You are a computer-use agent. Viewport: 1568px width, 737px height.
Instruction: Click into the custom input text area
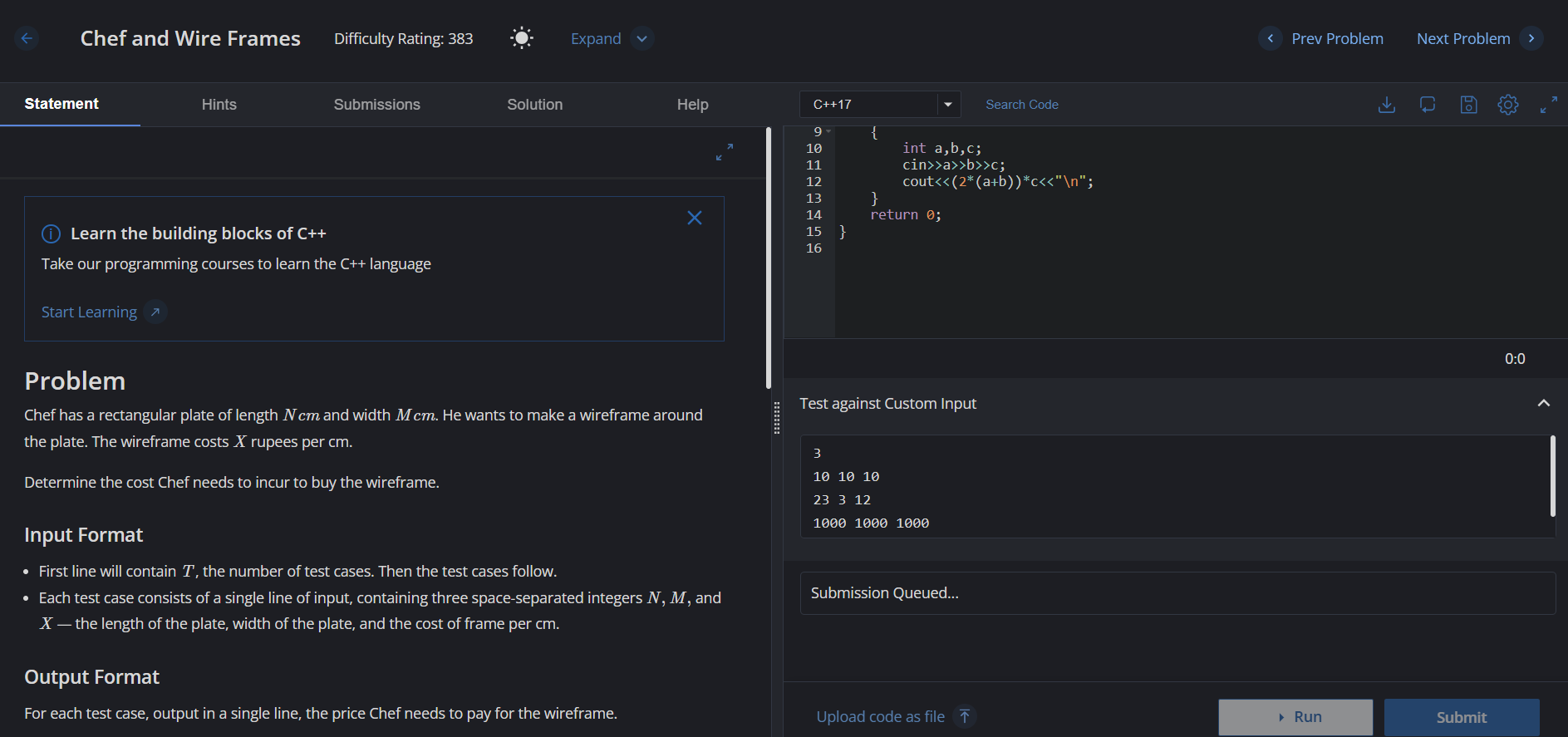pyautogui.click(x=1177, y=487)
